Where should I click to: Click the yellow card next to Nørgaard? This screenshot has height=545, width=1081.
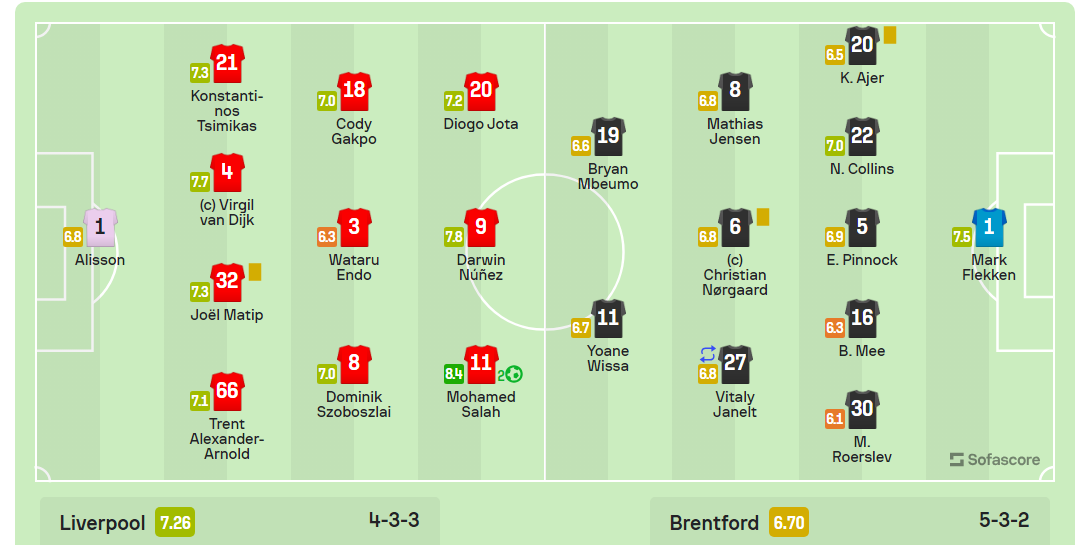coord(762,217)
